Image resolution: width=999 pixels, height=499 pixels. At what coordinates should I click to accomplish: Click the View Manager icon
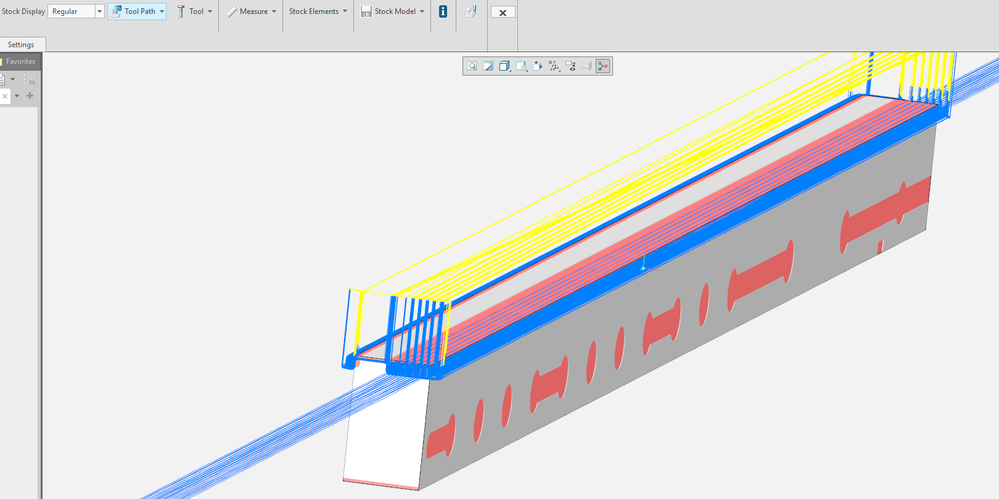(538, 66)
